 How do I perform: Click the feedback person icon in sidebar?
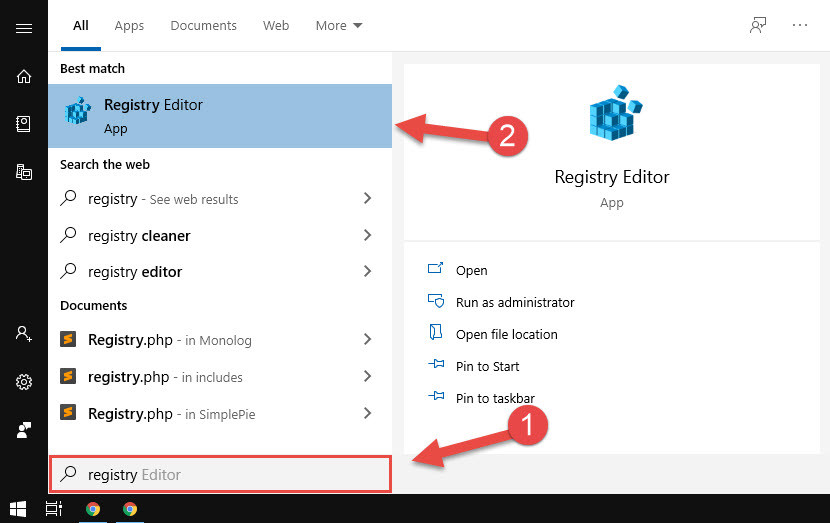(x=24, y=430)
